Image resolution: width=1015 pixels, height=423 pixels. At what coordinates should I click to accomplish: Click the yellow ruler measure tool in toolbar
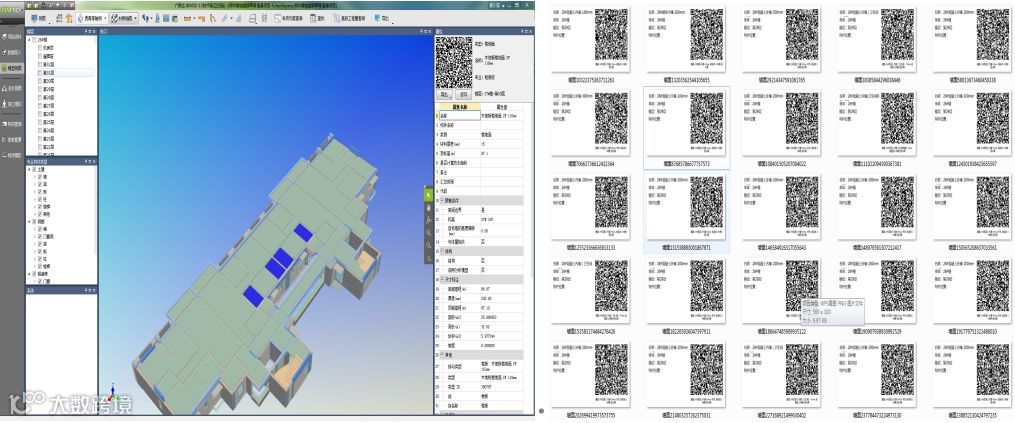pos(188,19)
